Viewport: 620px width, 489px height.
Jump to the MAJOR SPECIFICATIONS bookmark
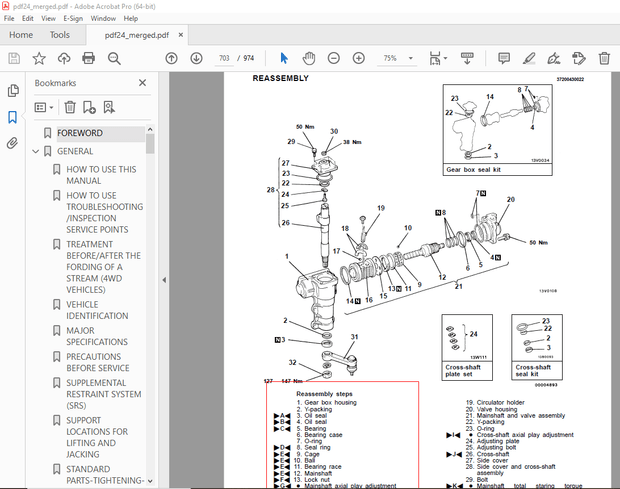(95, 337)
